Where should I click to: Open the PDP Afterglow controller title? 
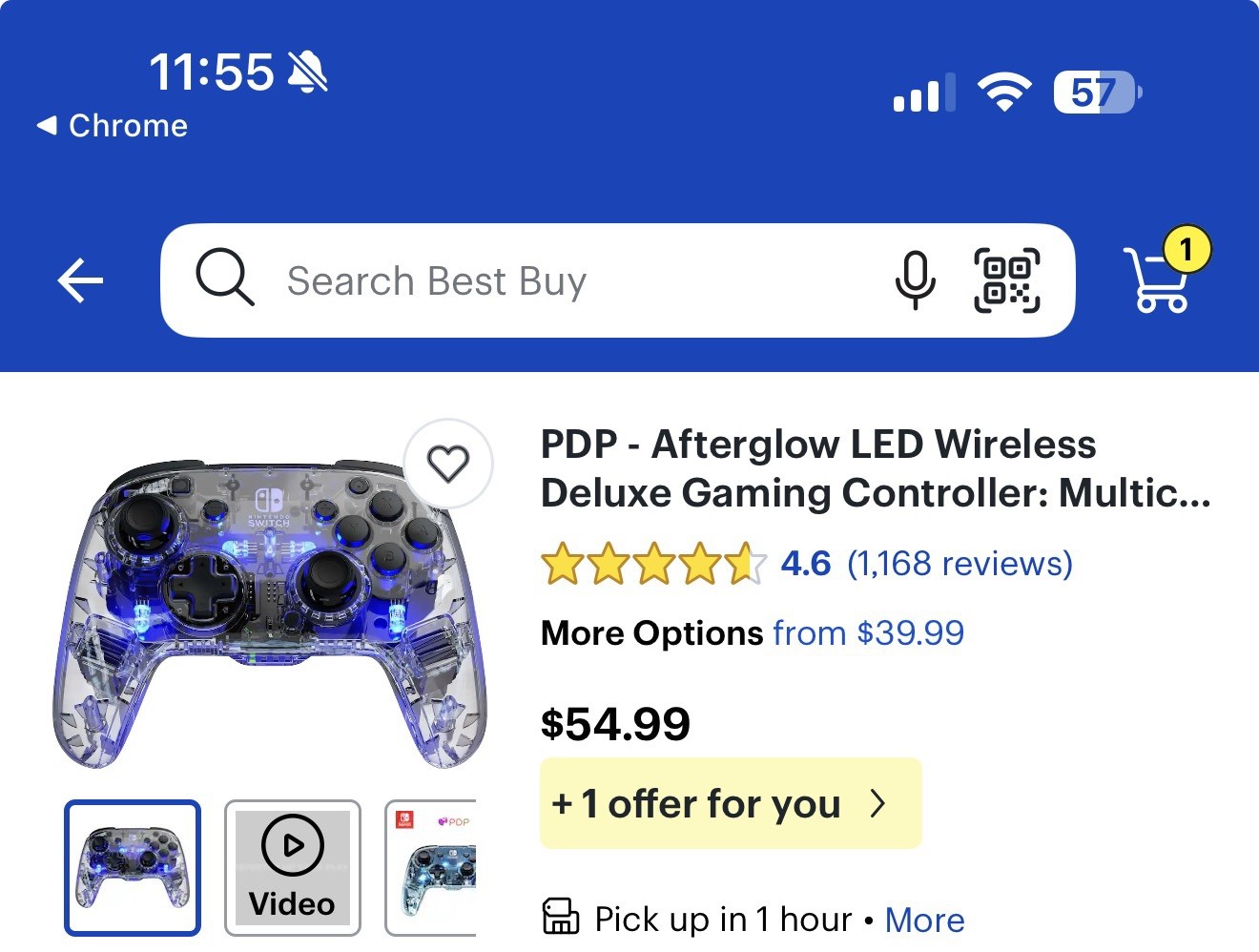pos(876,468)
